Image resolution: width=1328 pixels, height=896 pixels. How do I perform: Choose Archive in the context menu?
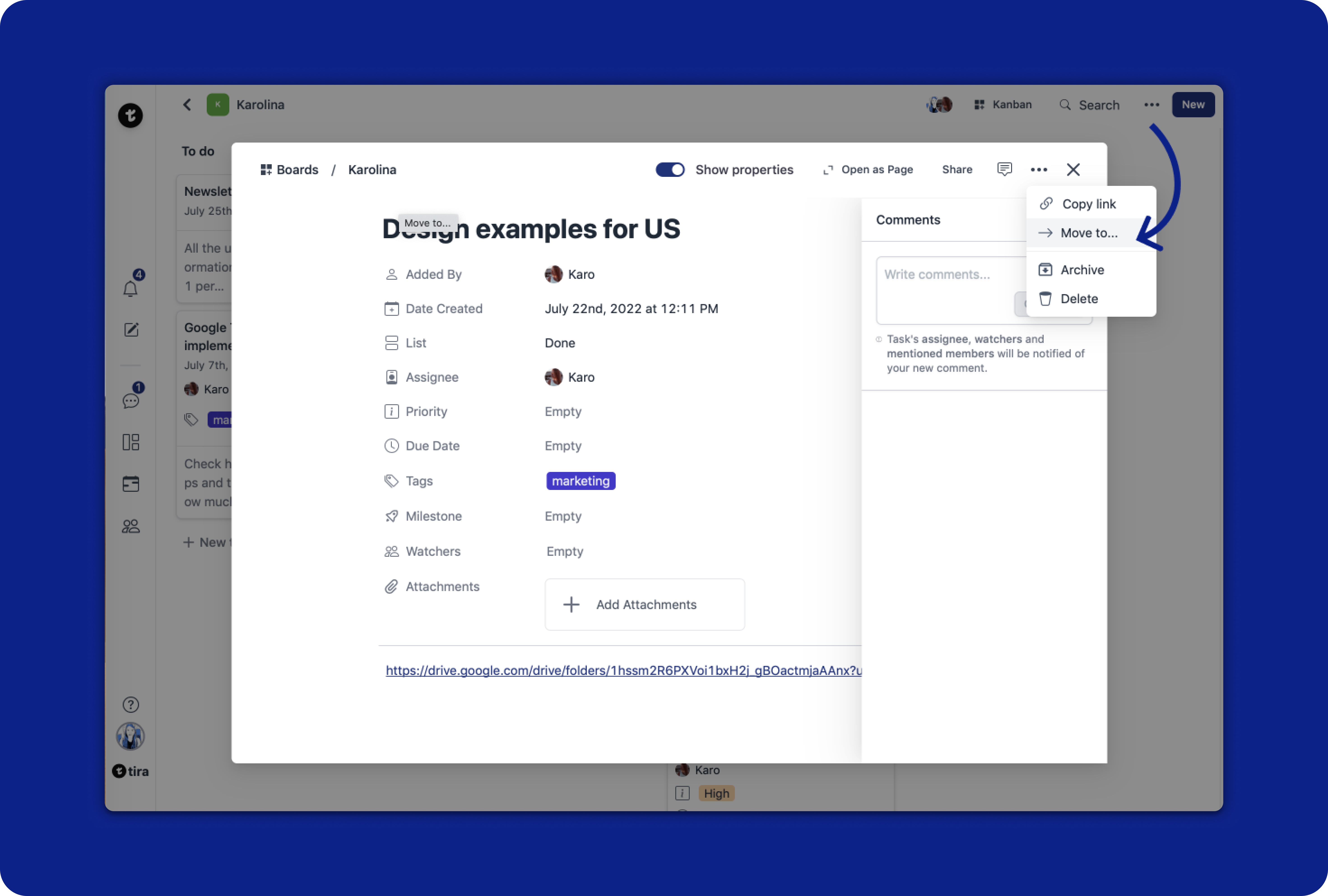[1082, 270]
